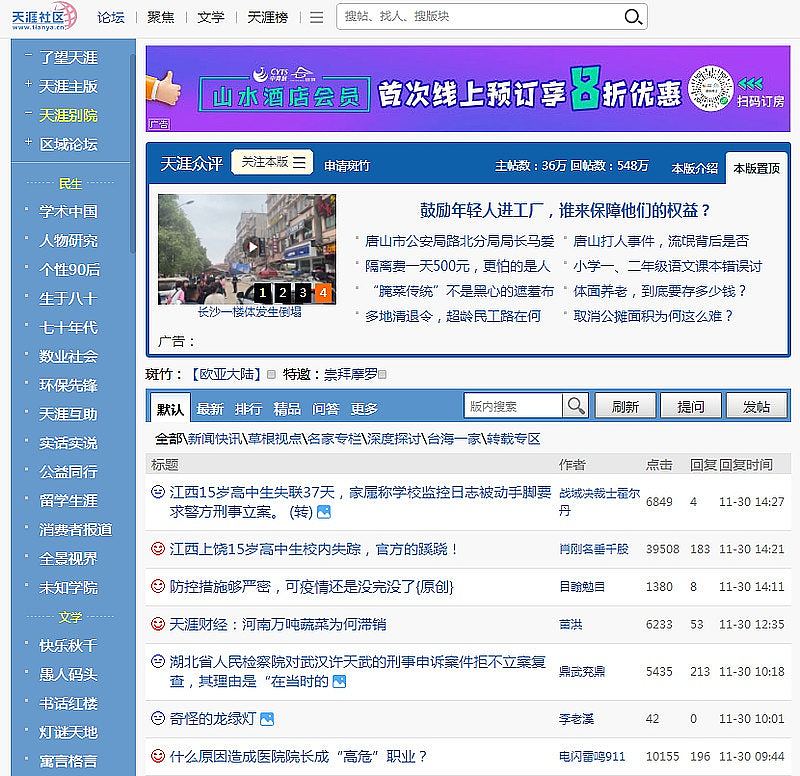Select the 默认 sorting tab

[170, 408]
